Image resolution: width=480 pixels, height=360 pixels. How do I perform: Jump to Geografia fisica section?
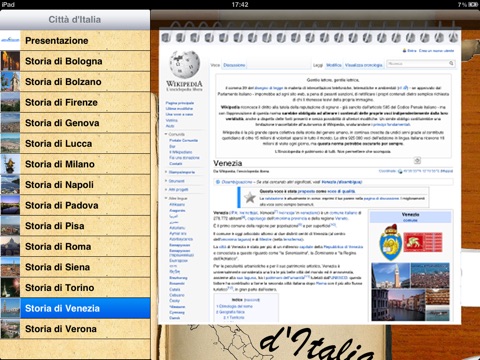[230, 312]
